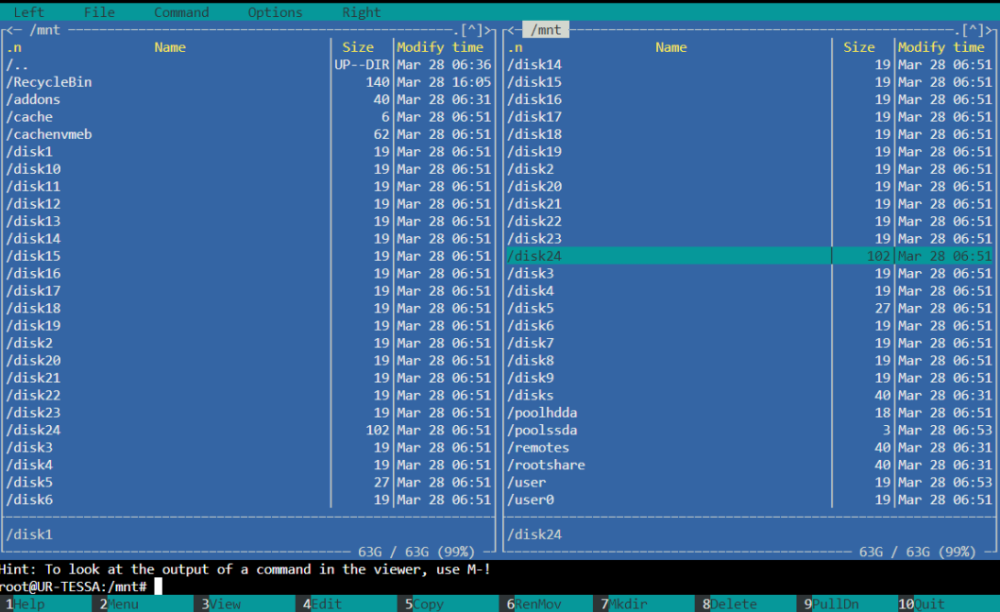The width and height of the screenshot is (1000, 612).
Task: Open right panel history list caret
Action: [x=973, y=30]
